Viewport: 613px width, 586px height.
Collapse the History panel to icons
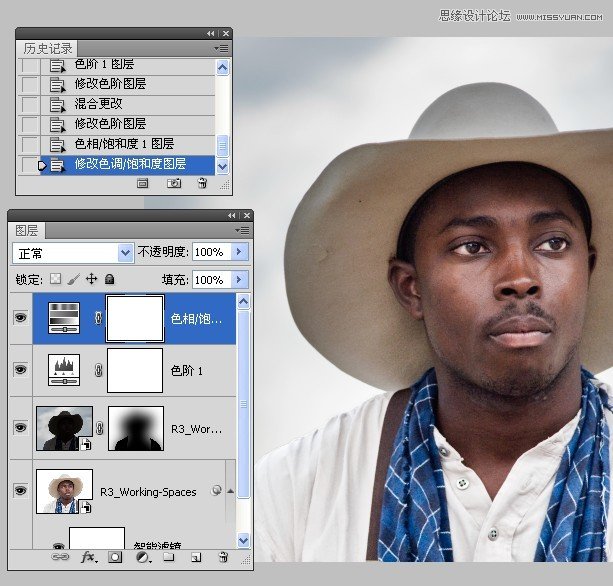[211, 34]
